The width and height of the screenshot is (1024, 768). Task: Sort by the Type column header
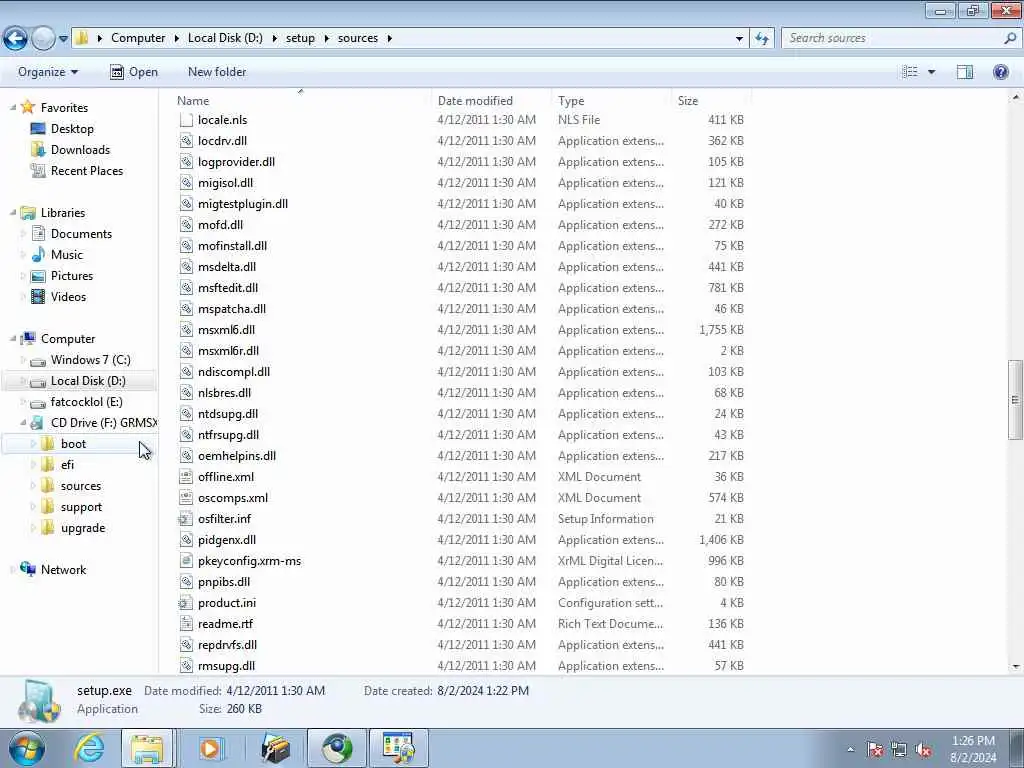point(571,101)
